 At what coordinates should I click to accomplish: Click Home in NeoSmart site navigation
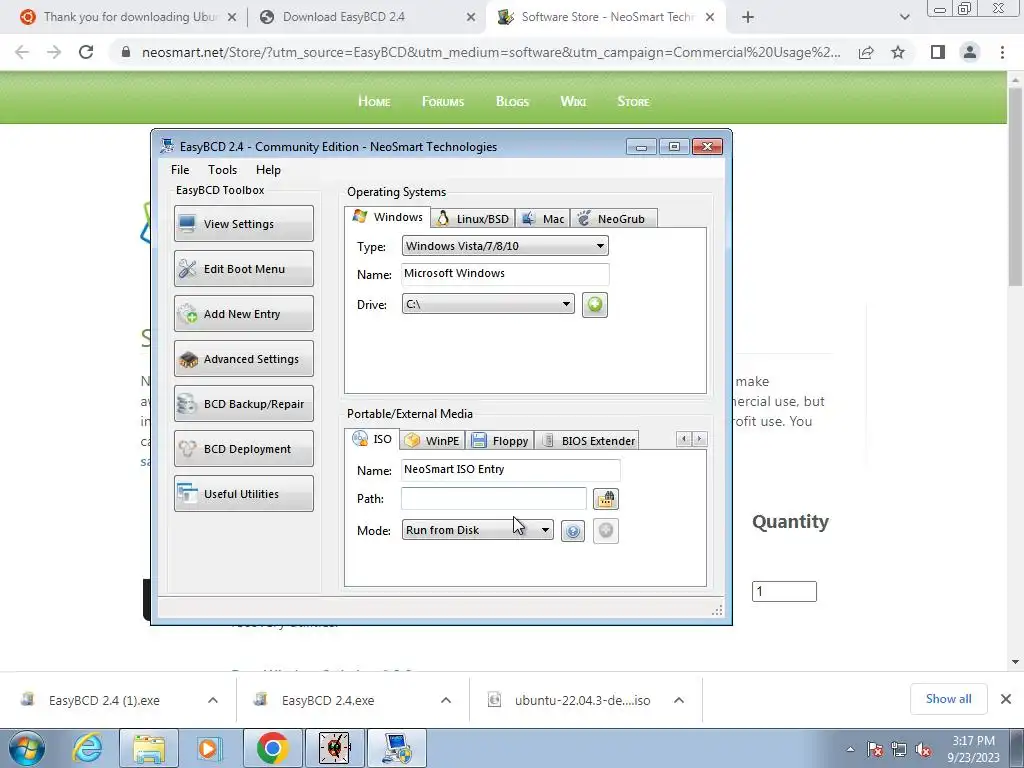374,101
